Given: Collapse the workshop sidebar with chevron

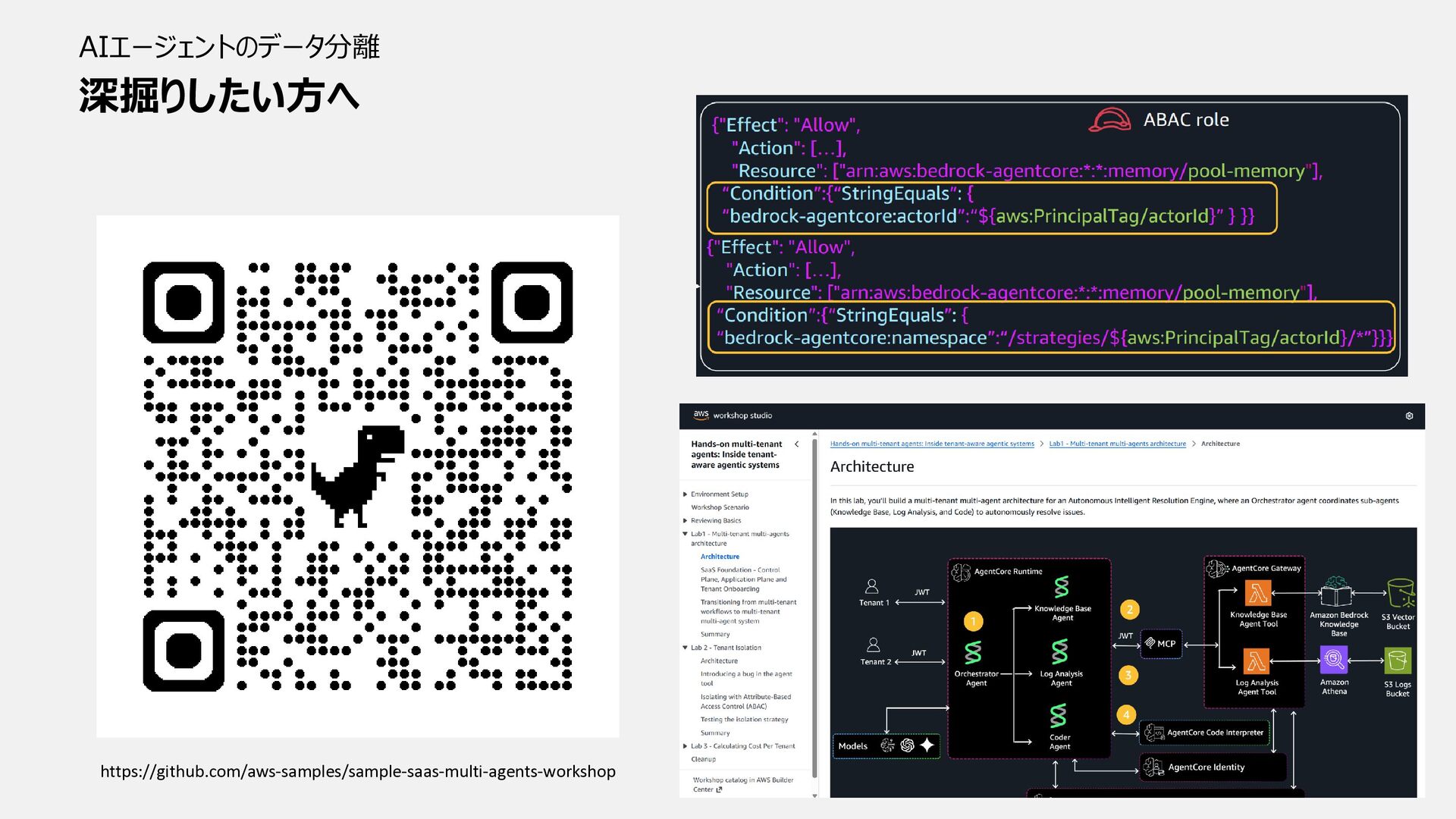Looking at the screenshot, I should coord(796,444).
